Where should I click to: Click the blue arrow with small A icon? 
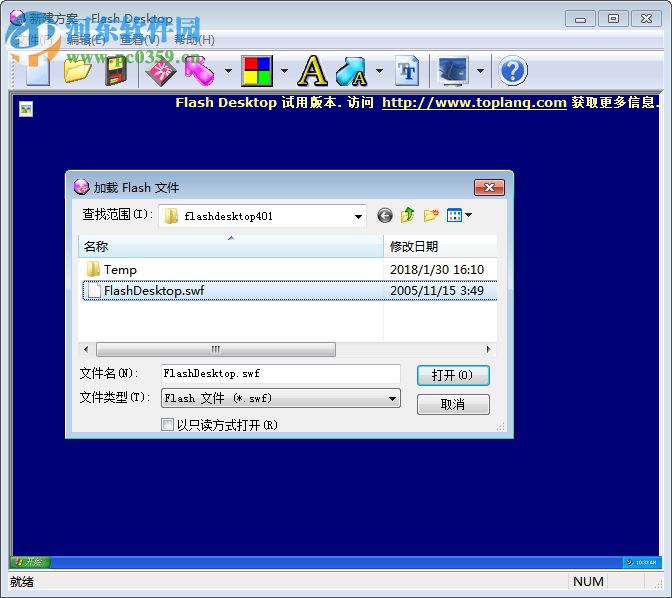[x=351, y=71]
